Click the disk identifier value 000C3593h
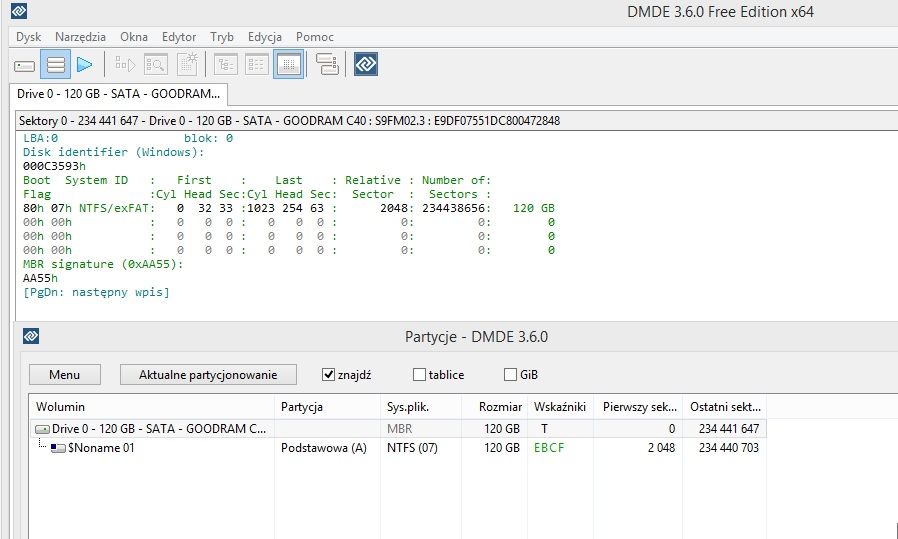Viewport: 898px width, 539px height. 54,166
